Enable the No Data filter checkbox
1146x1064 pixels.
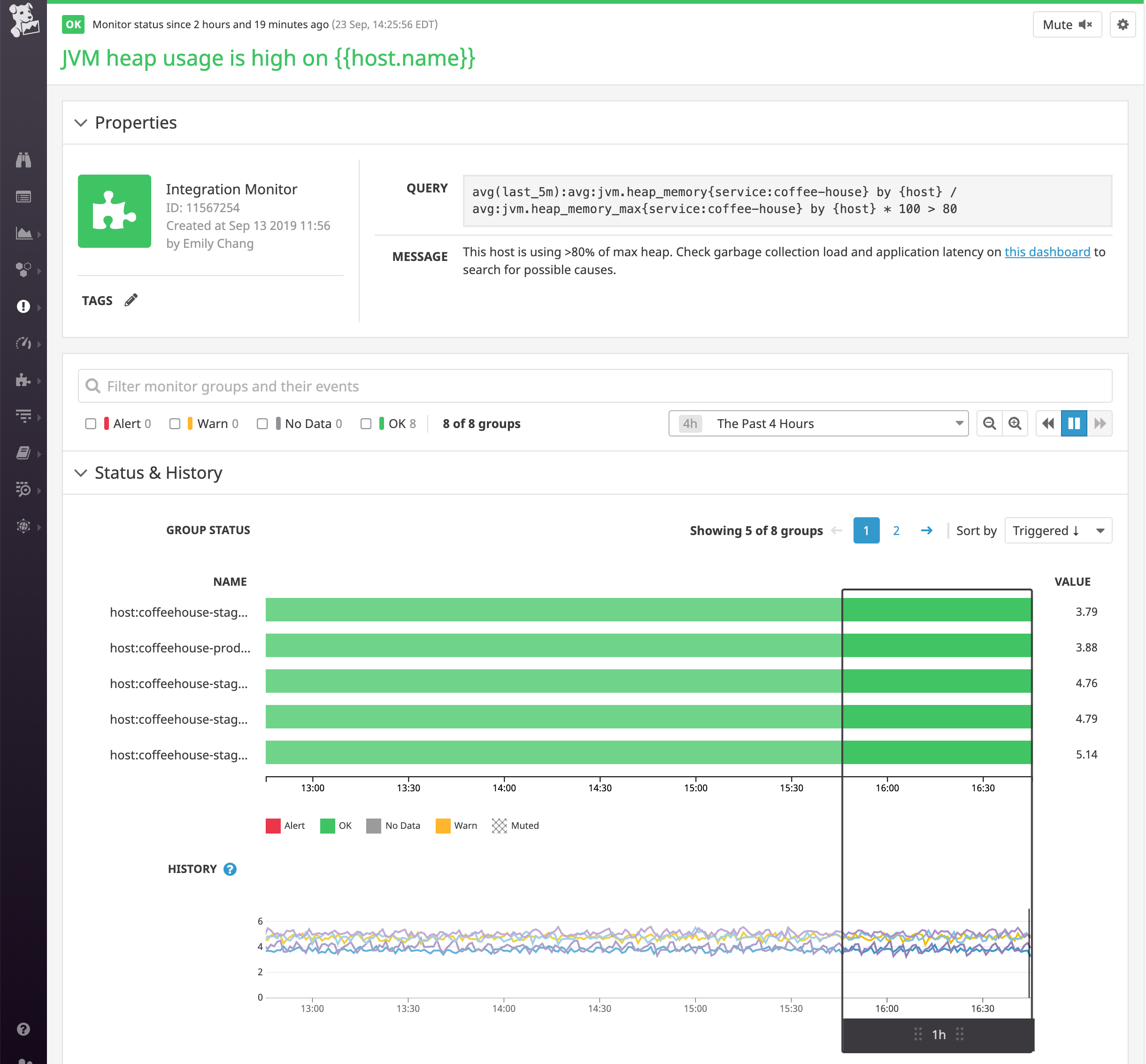262,423
